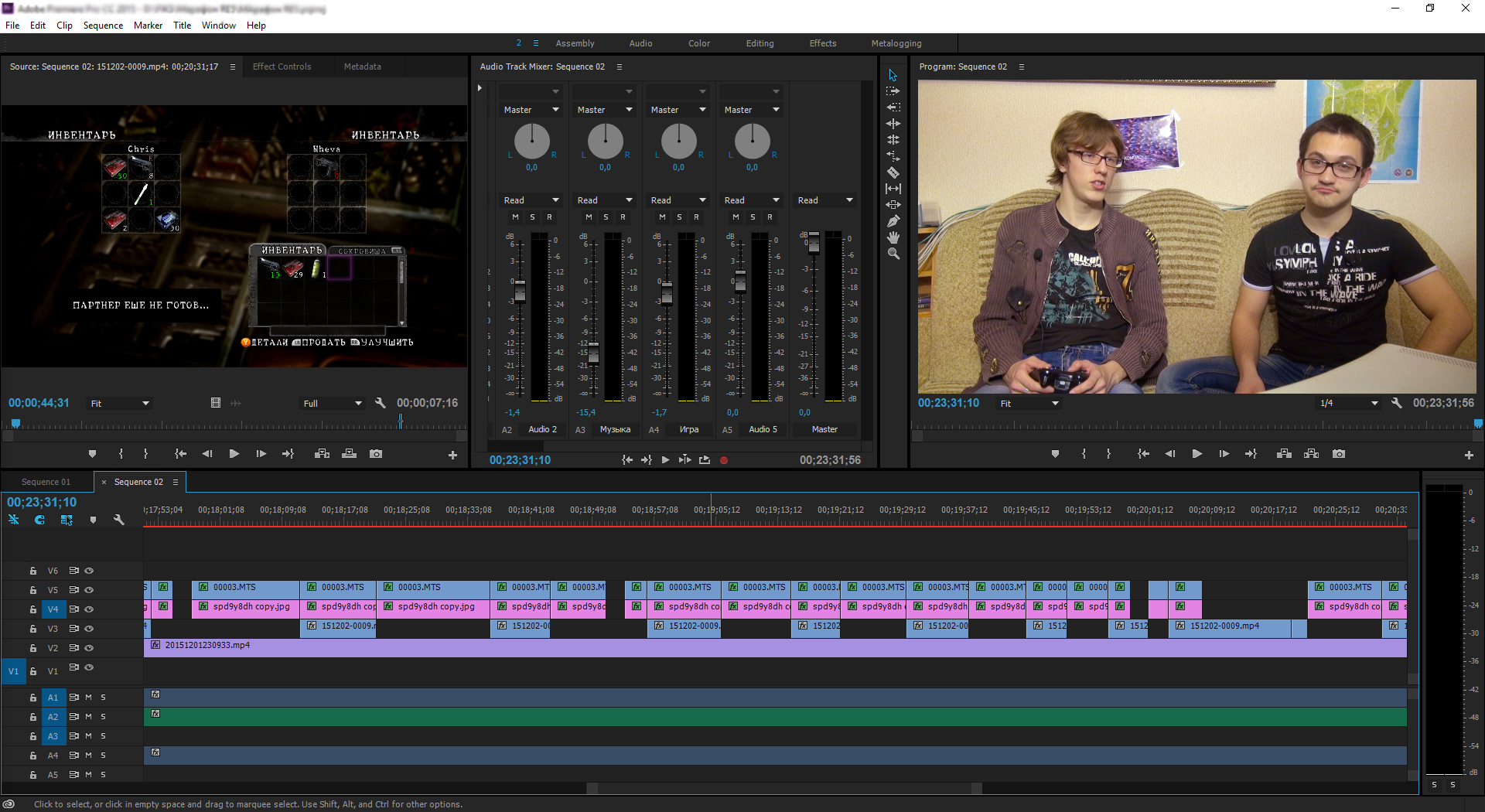Solo audio track A2
1485x812 pixels.
[103, 717]
